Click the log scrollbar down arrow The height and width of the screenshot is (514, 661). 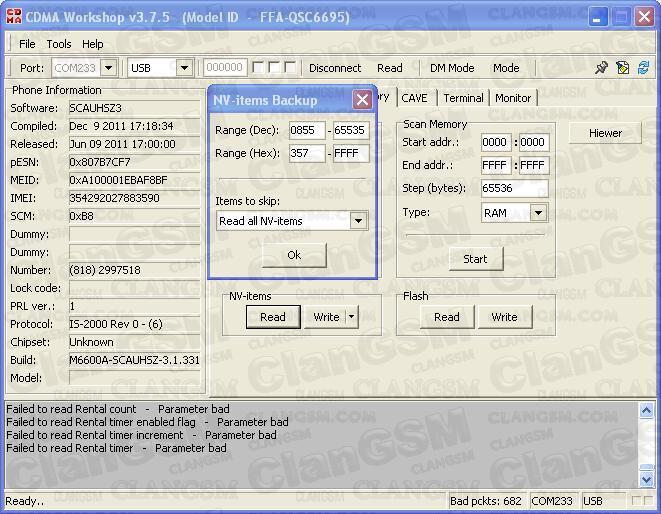646,479
